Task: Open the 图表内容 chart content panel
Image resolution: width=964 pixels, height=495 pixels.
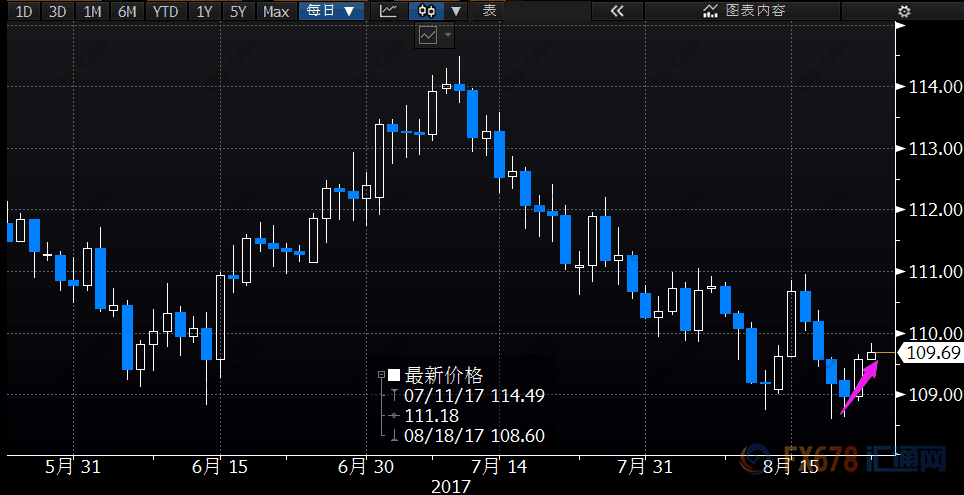Action: 745,11
